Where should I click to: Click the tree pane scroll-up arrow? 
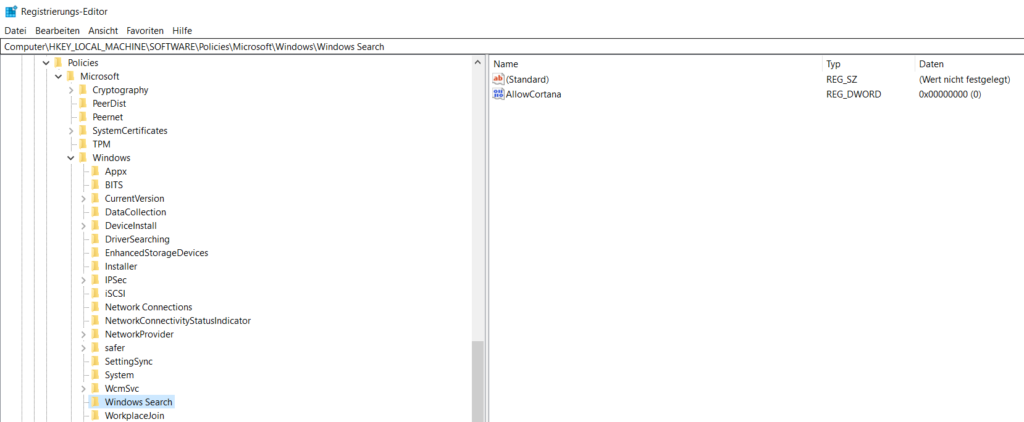point(477,63)
